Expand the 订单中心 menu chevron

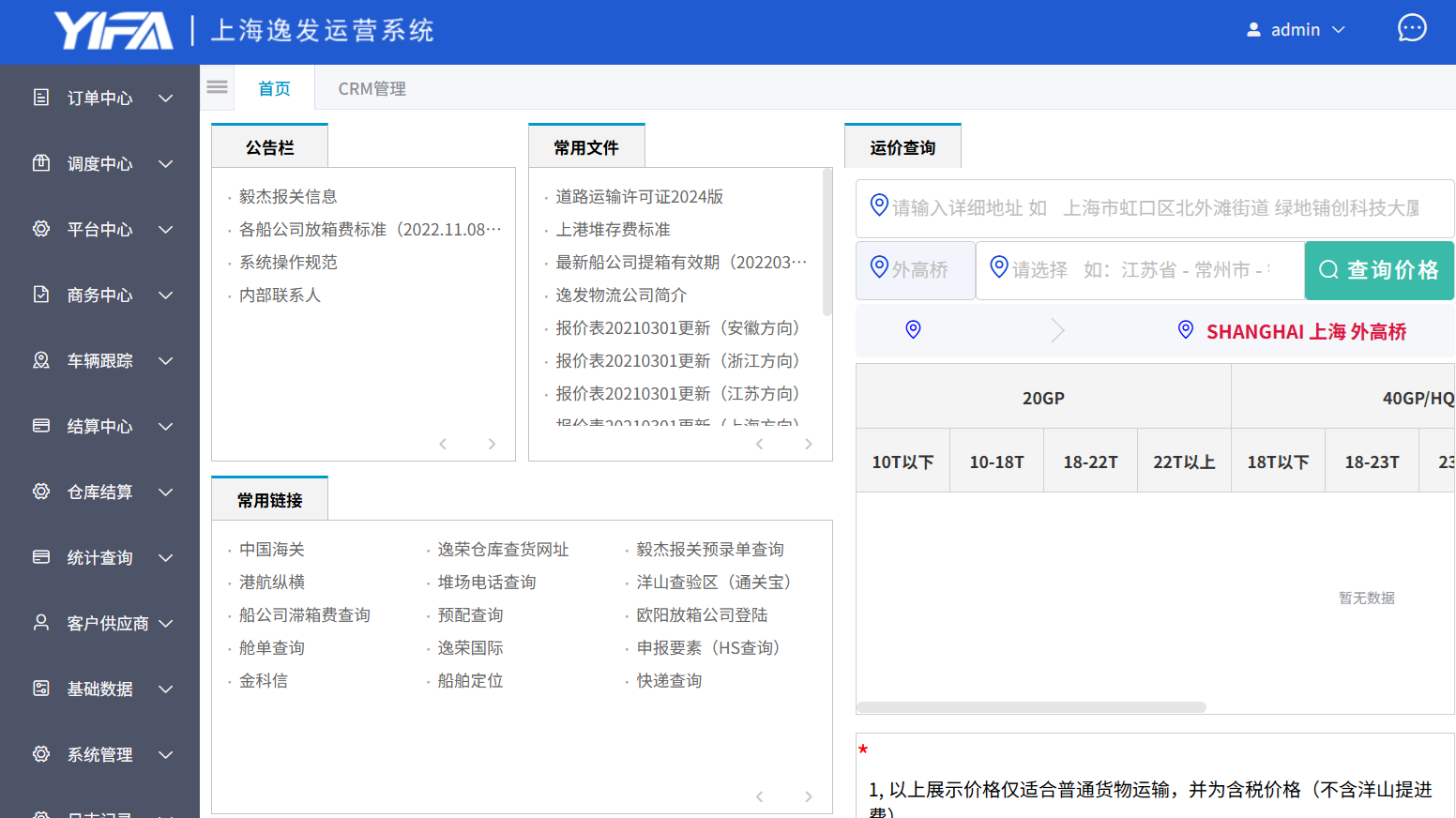[x=166, y=98]
